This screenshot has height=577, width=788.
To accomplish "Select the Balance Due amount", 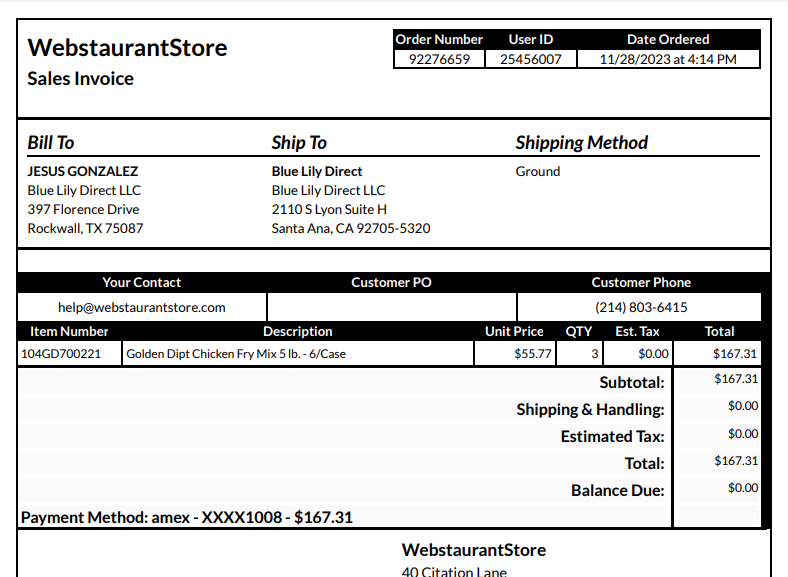I will point(743,488).
